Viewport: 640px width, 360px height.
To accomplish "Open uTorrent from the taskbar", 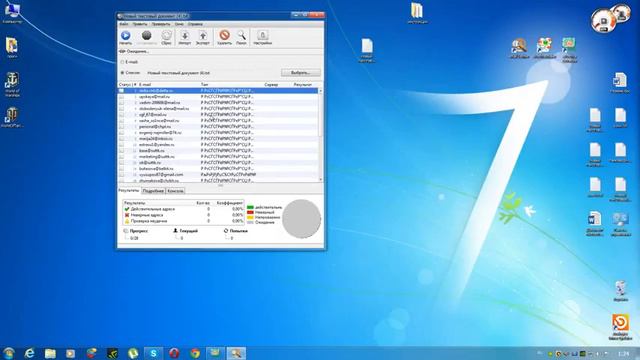I will tap(133, 353).
